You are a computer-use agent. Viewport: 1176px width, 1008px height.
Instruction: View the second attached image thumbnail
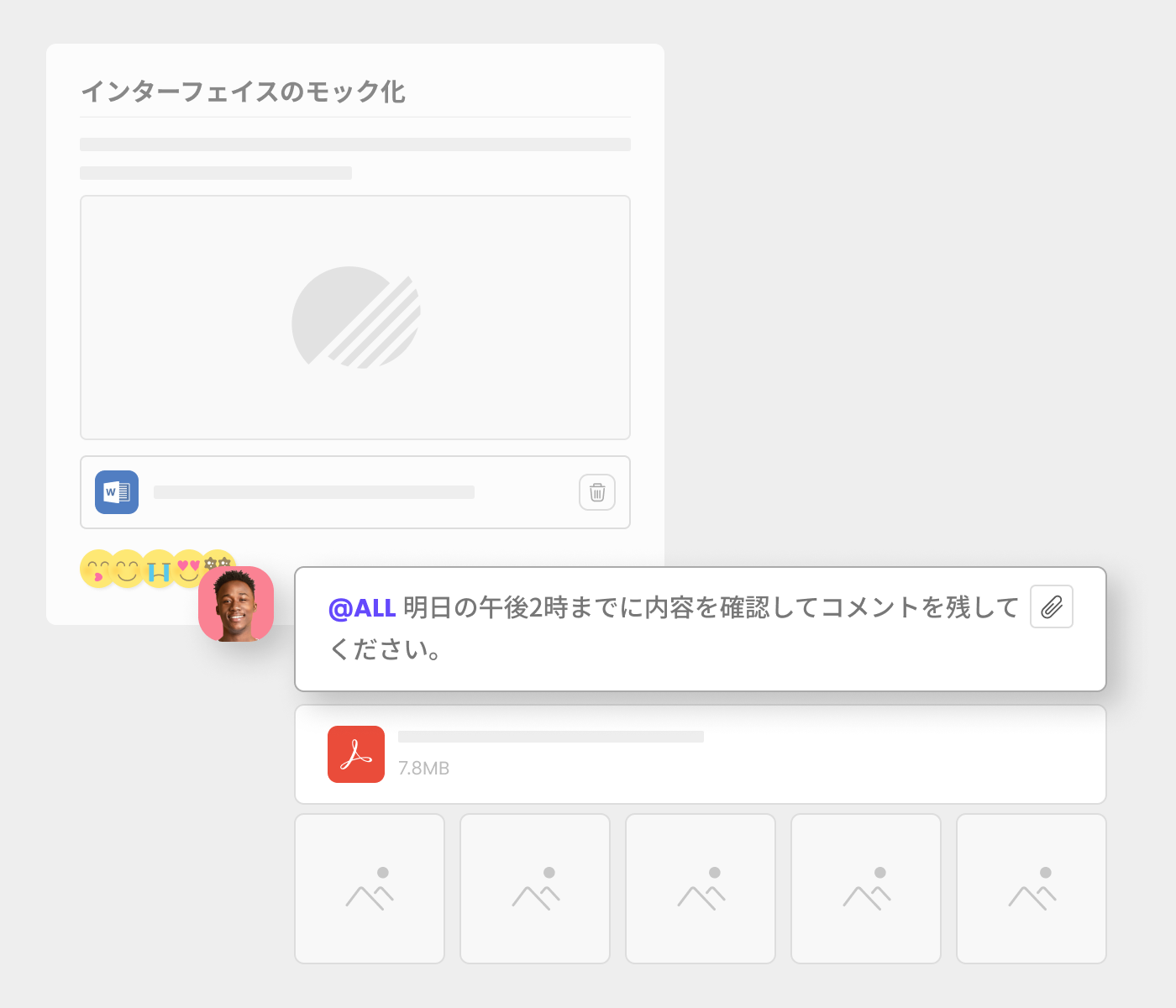(535, 889)
